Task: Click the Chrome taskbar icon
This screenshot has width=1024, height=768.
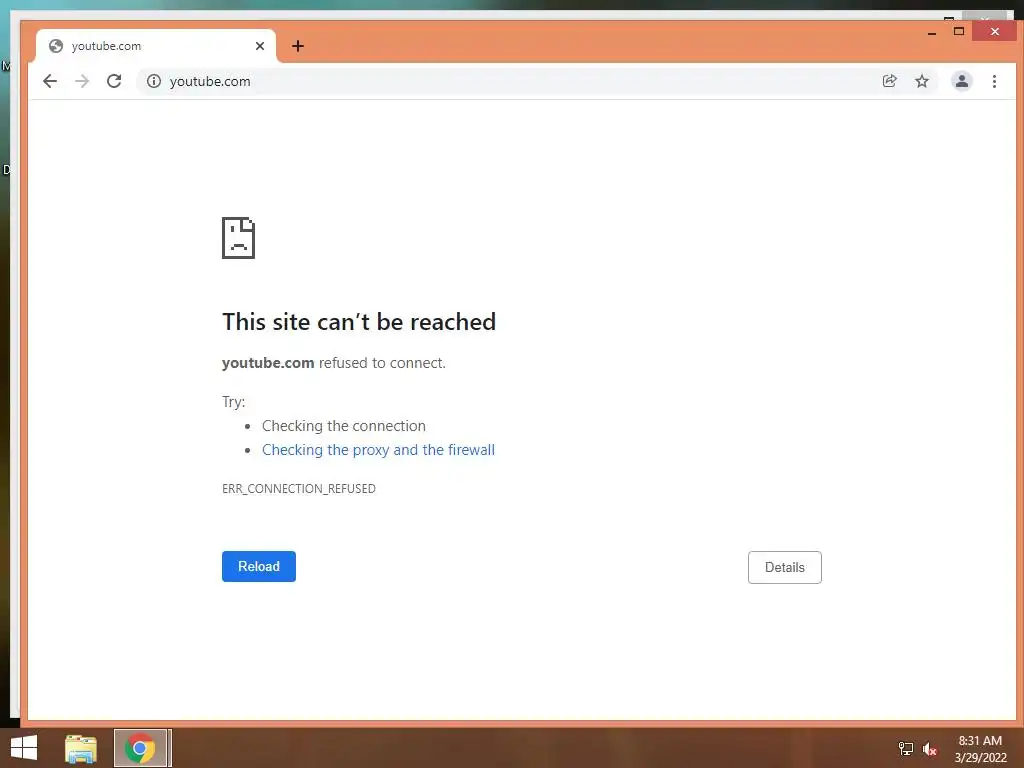Action: (x=140, y=748)
